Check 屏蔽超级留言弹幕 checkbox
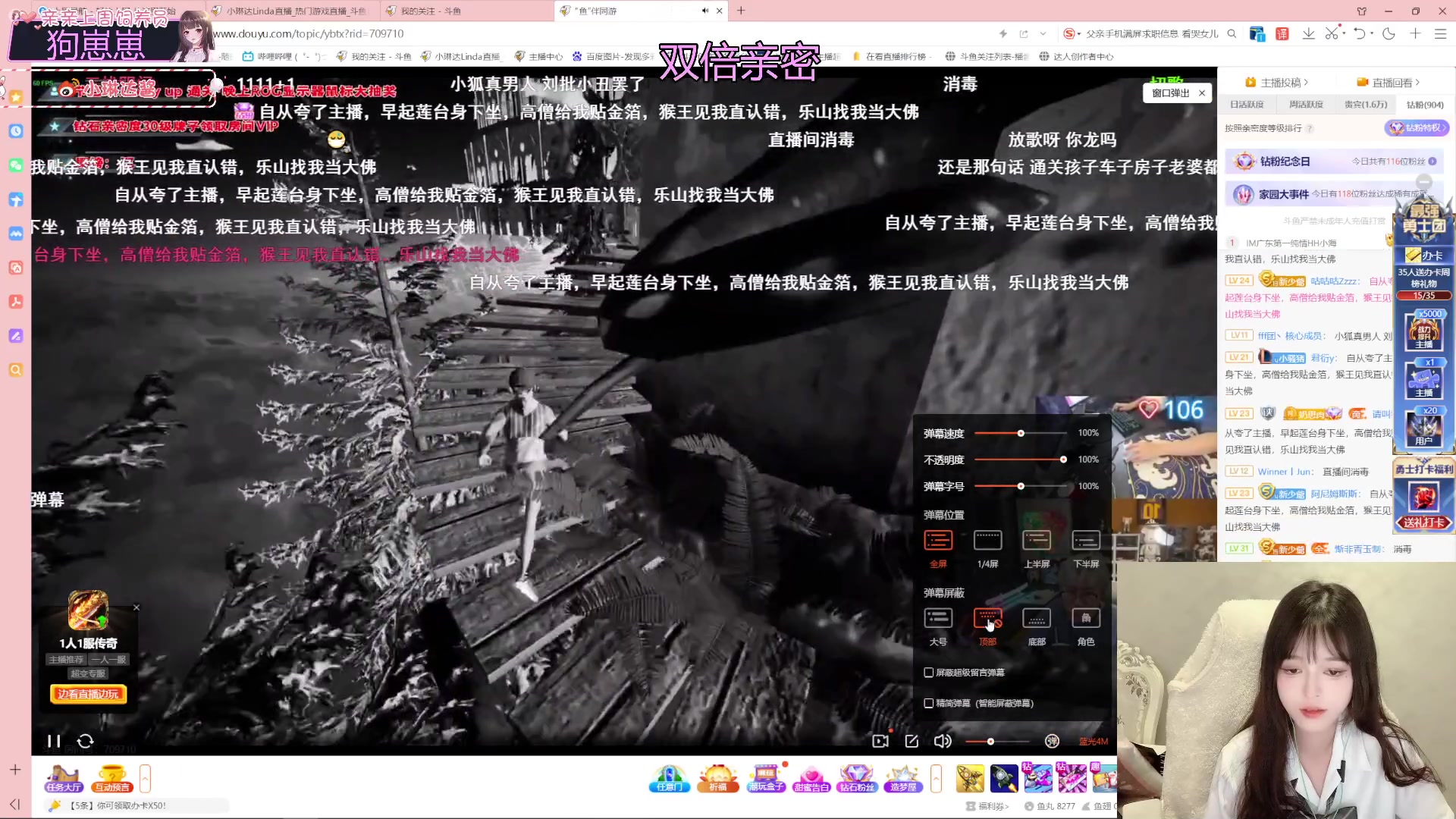 (928, 673)
